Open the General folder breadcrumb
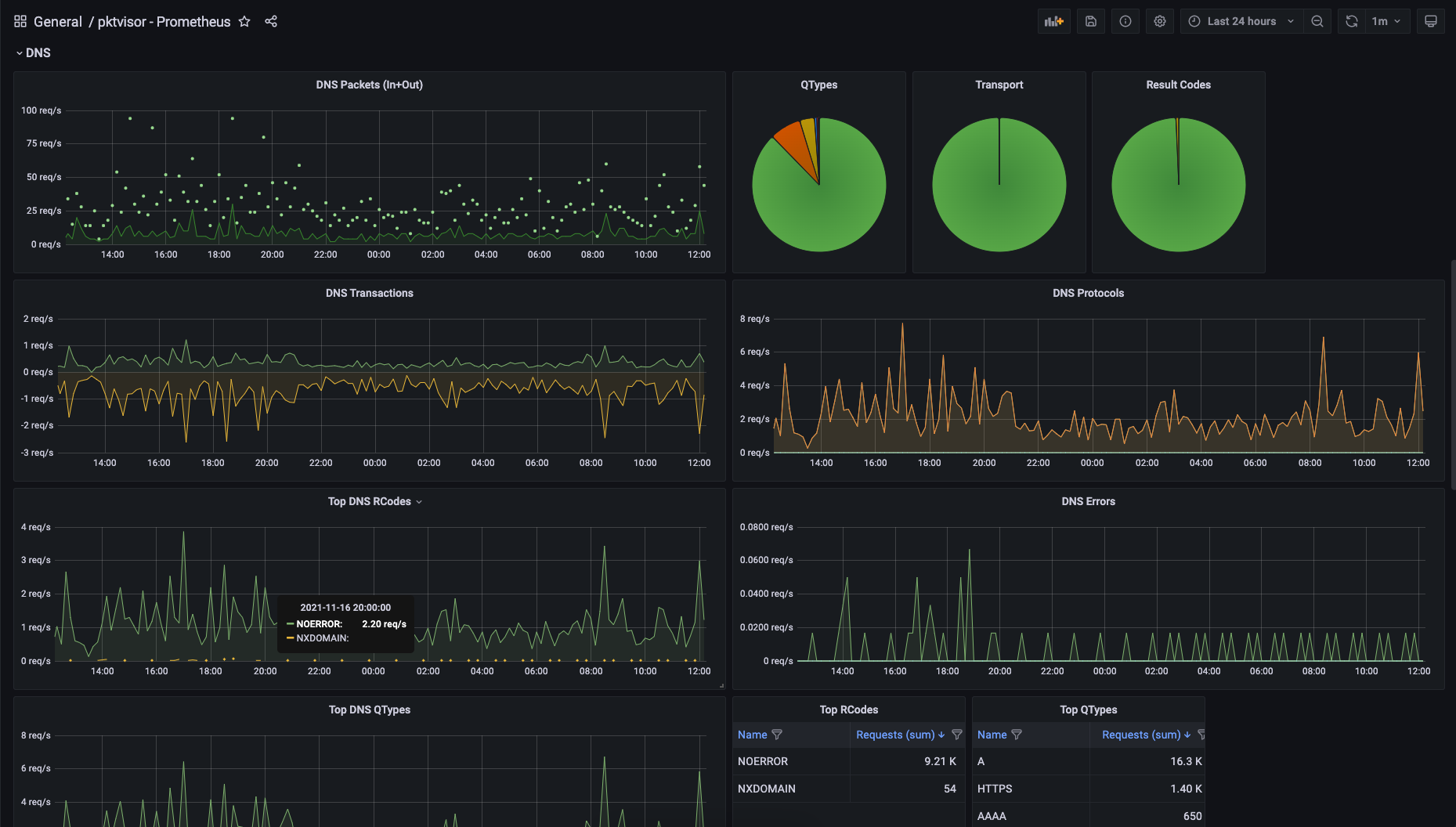 [58, 21]
